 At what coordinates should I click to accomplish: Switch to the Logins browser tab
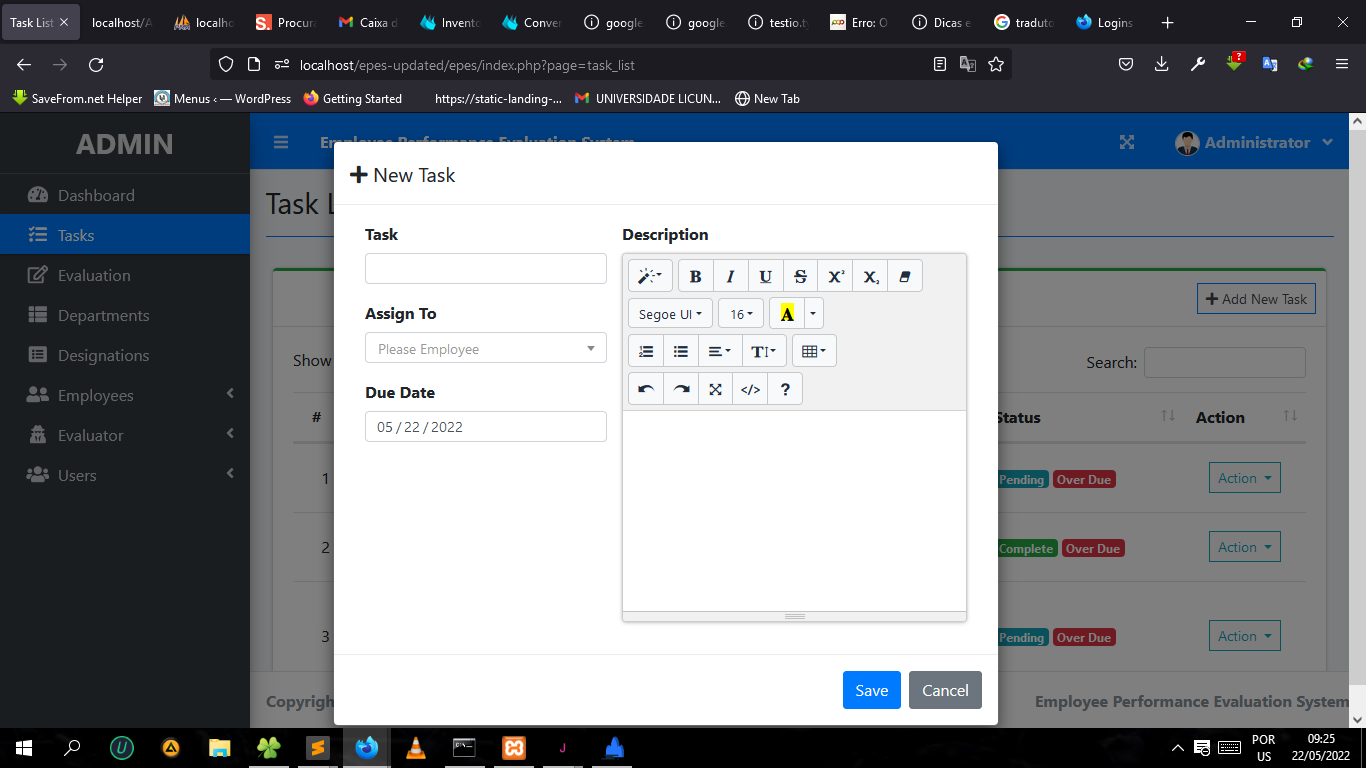(x=1105, y=22)
